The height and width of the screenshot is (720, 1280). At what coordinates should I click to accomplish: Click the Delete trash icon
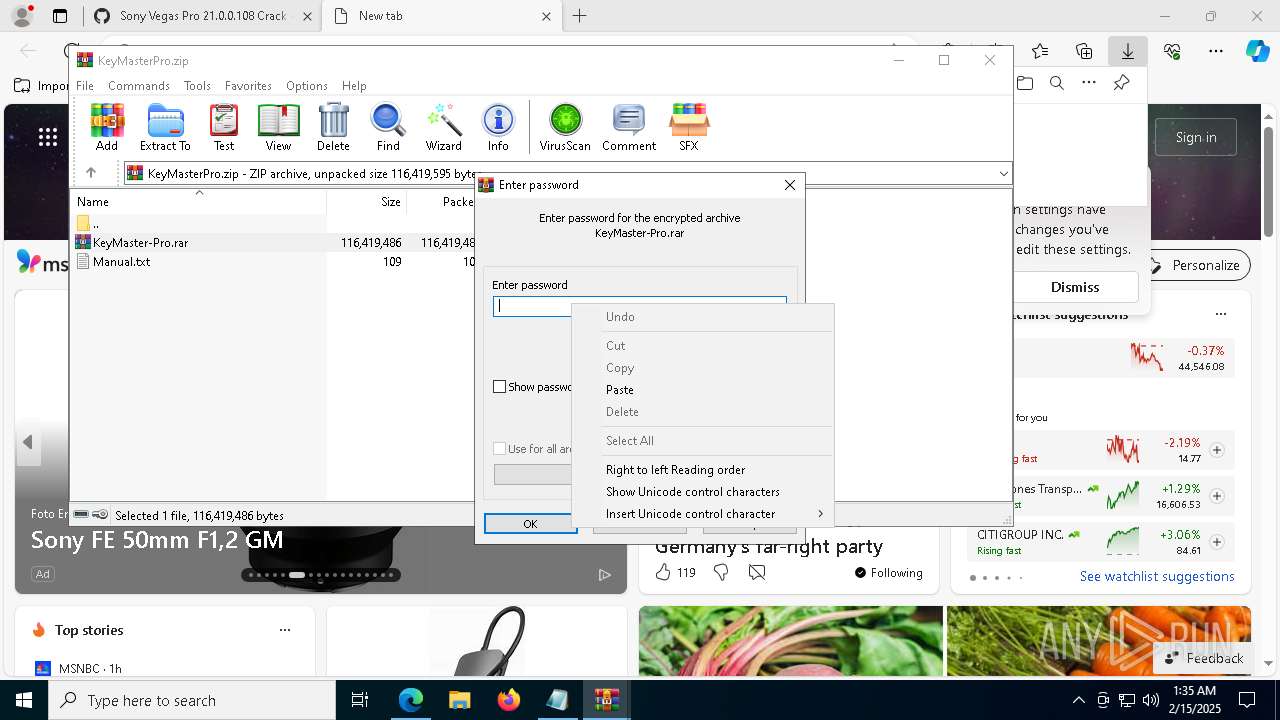click(x=333, y=127)
